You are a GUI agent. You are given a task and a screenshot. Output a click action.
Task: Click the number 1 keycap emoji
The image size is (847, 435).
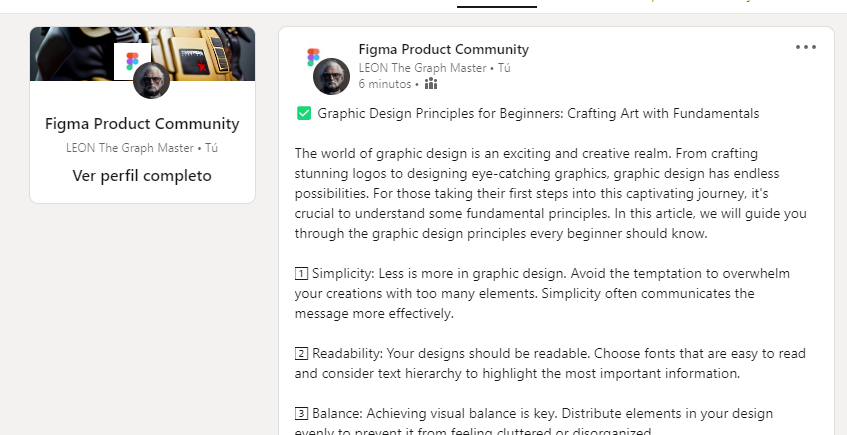point(301,274)
